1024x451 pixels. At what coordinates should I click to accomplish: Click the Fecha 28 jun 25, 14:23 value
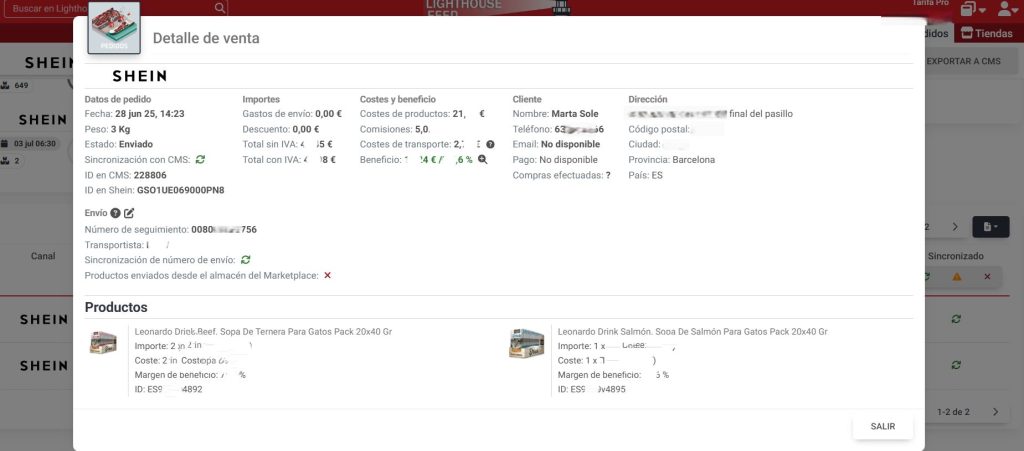pos(150,114)
